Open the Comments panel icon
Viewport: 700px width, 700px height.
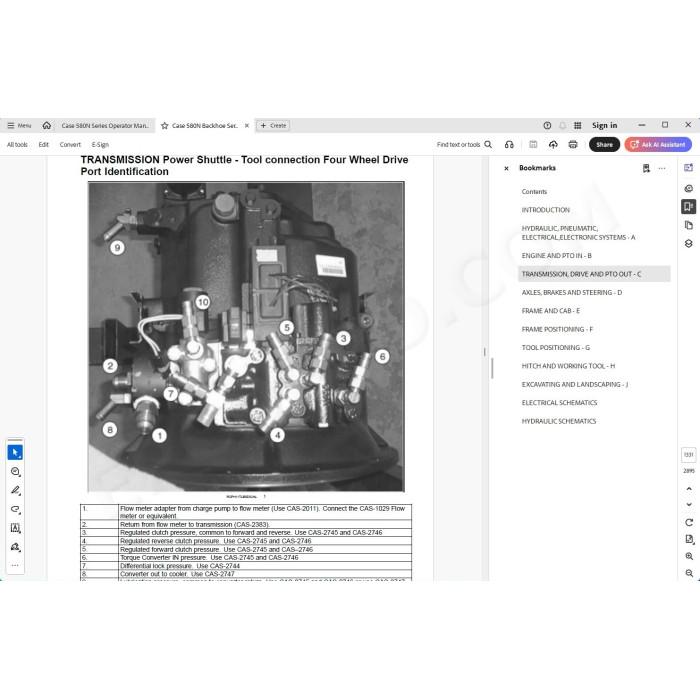[x=688, y=188]
